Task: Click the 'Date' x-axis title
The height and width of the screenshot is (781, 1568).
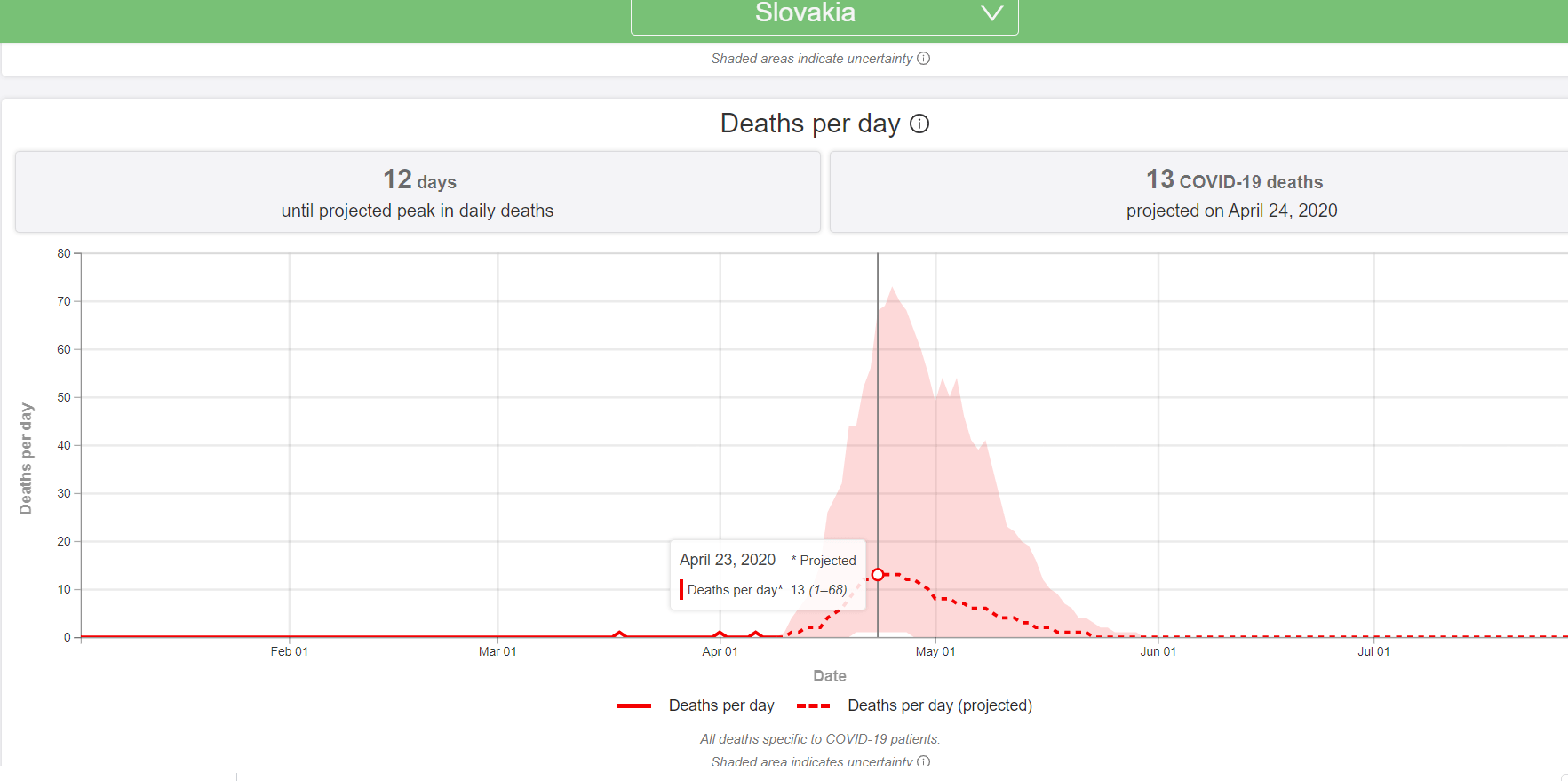Action: [829, 676]
